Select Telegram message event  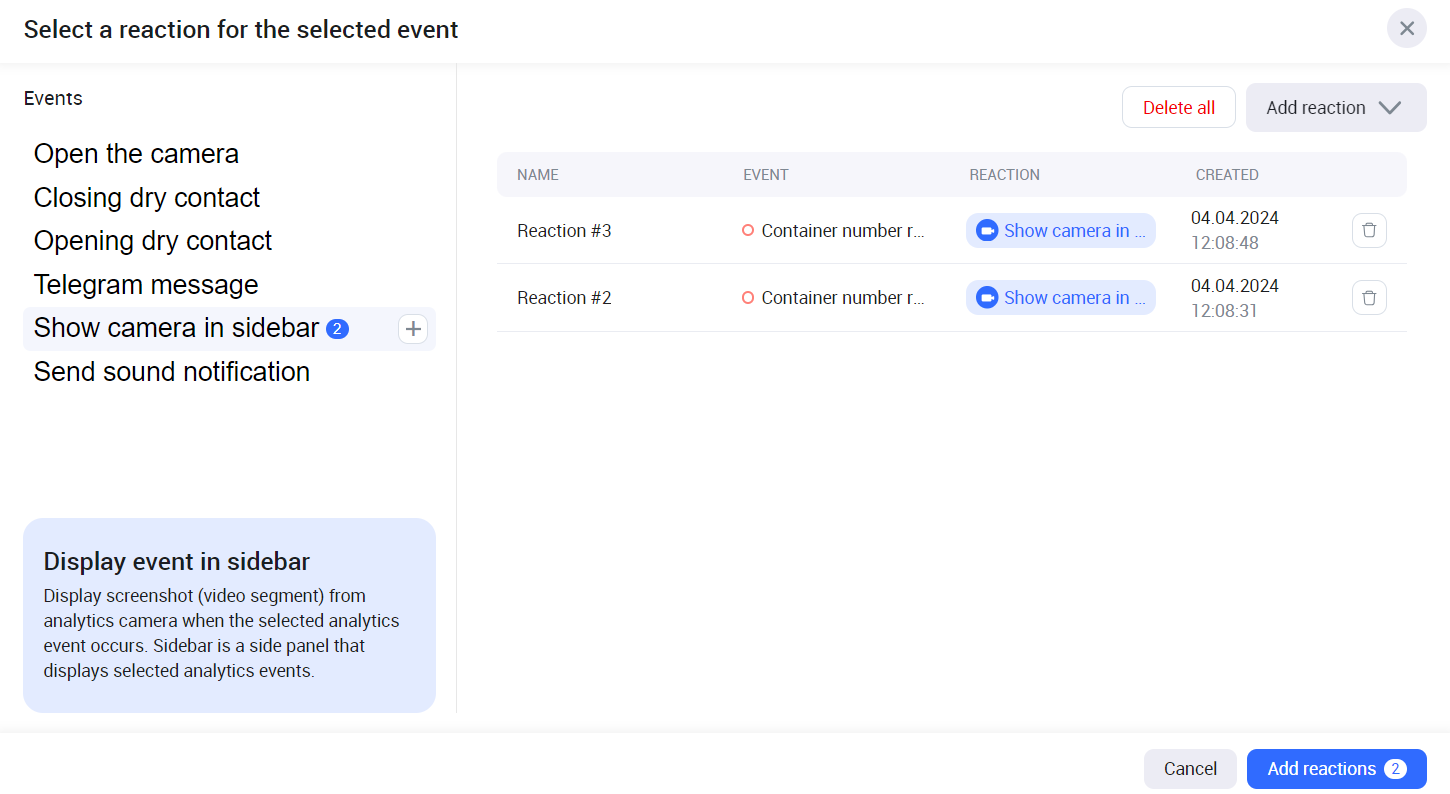146,285
